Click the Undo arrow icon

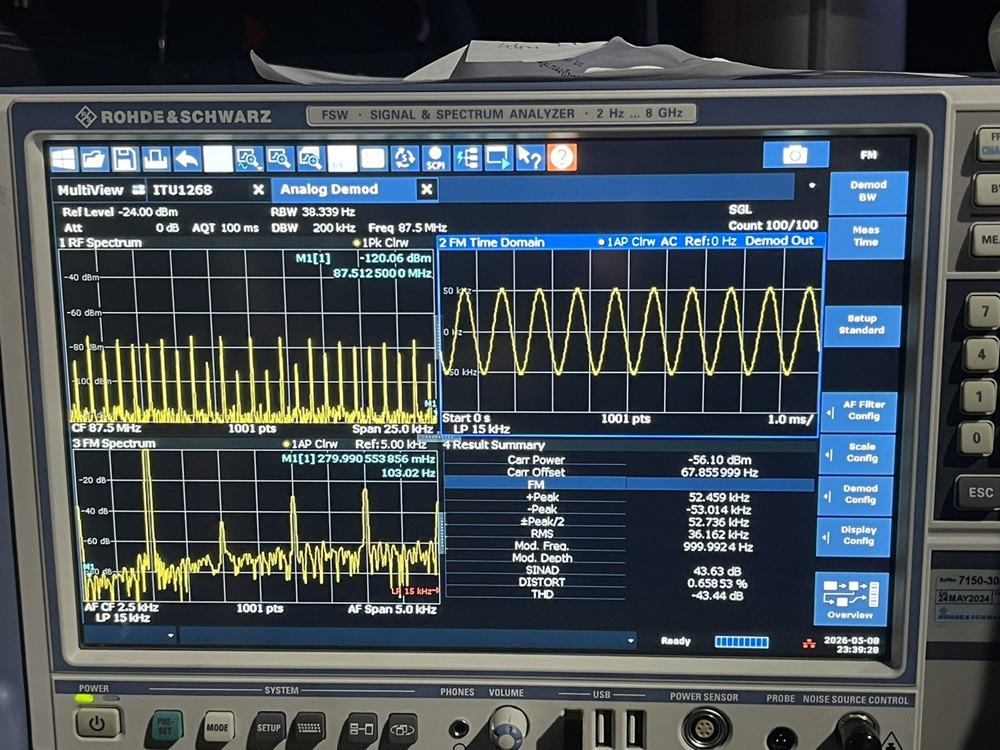pyautogui.click(x=187, y=159)
